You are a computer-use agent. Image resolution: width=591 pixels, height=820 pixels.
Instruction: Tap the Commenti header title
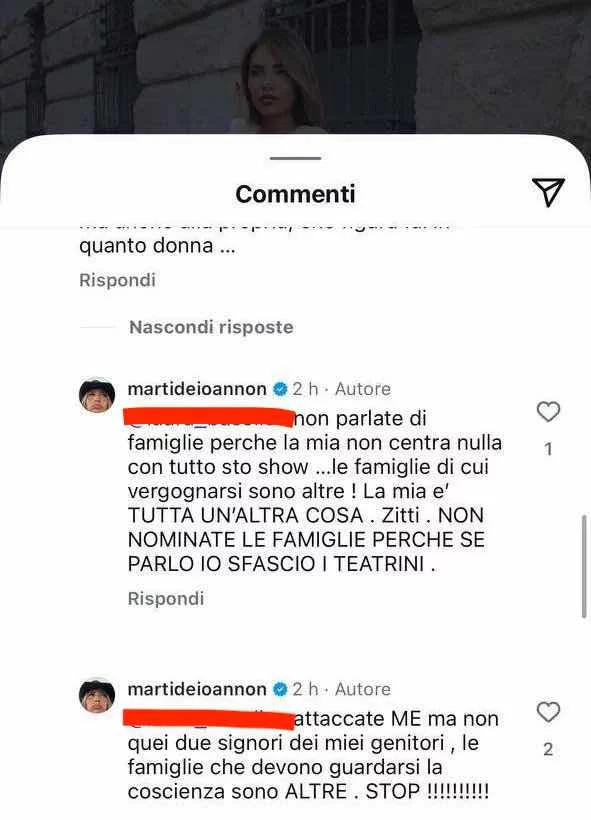pyautogui.click(x=296, y=194)
